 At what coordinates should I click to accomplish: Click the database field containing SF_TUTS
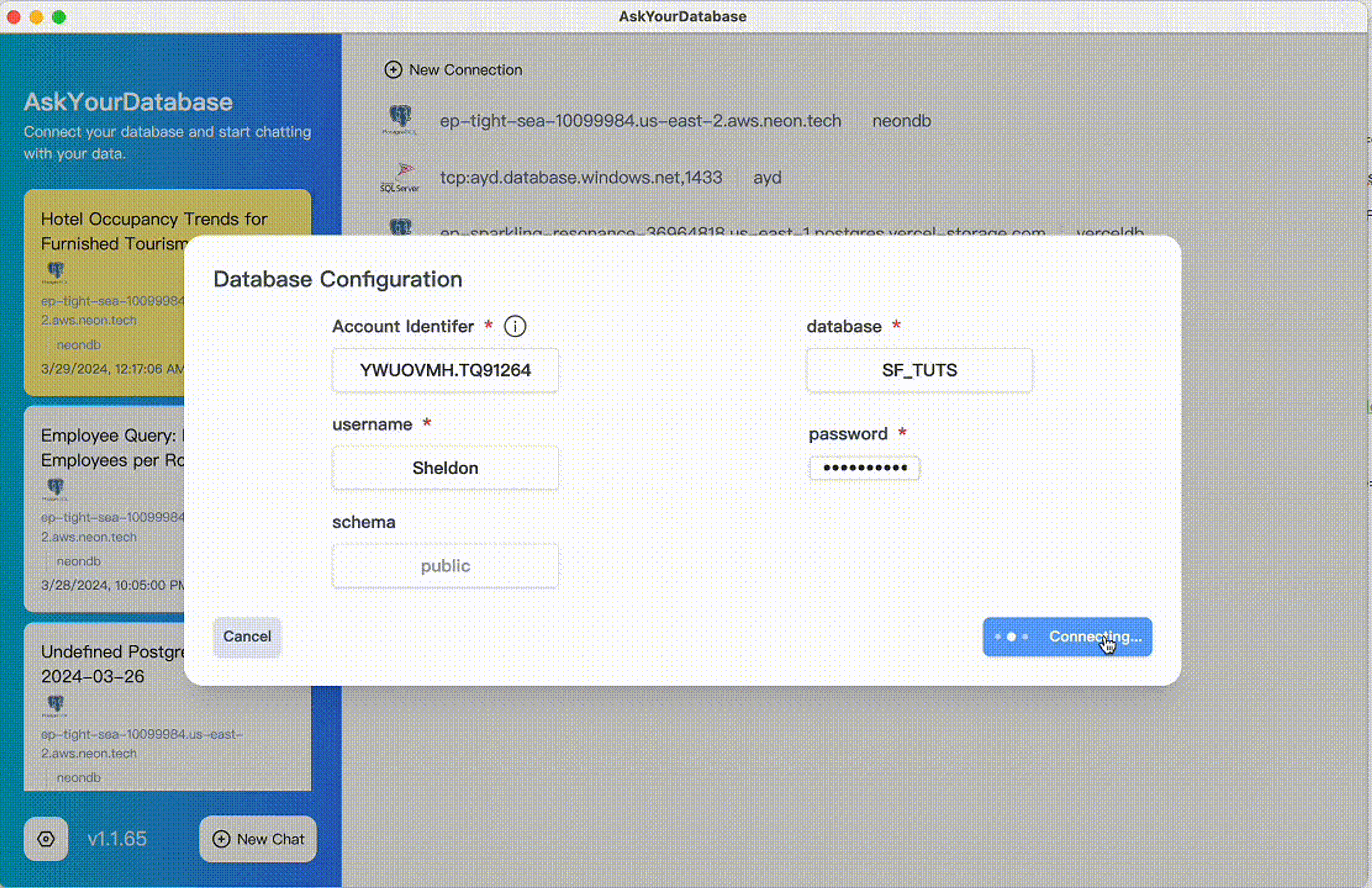click(x=919, y=370)
